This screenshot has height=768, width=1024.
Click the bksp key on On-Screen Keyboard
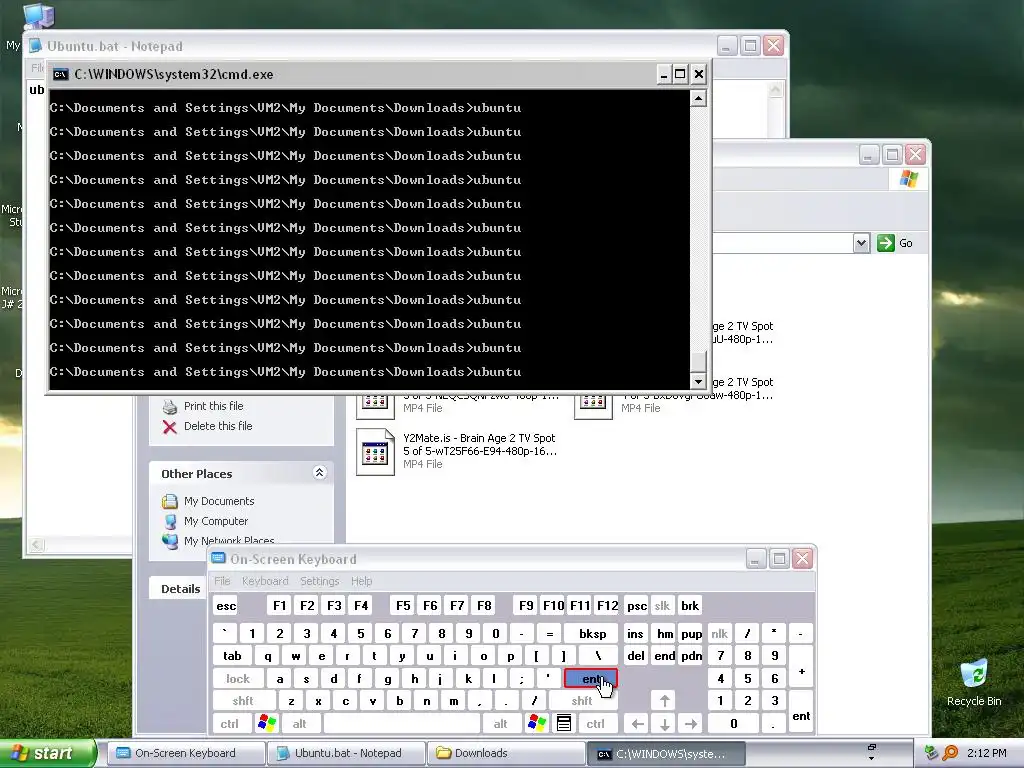[592, 633]
